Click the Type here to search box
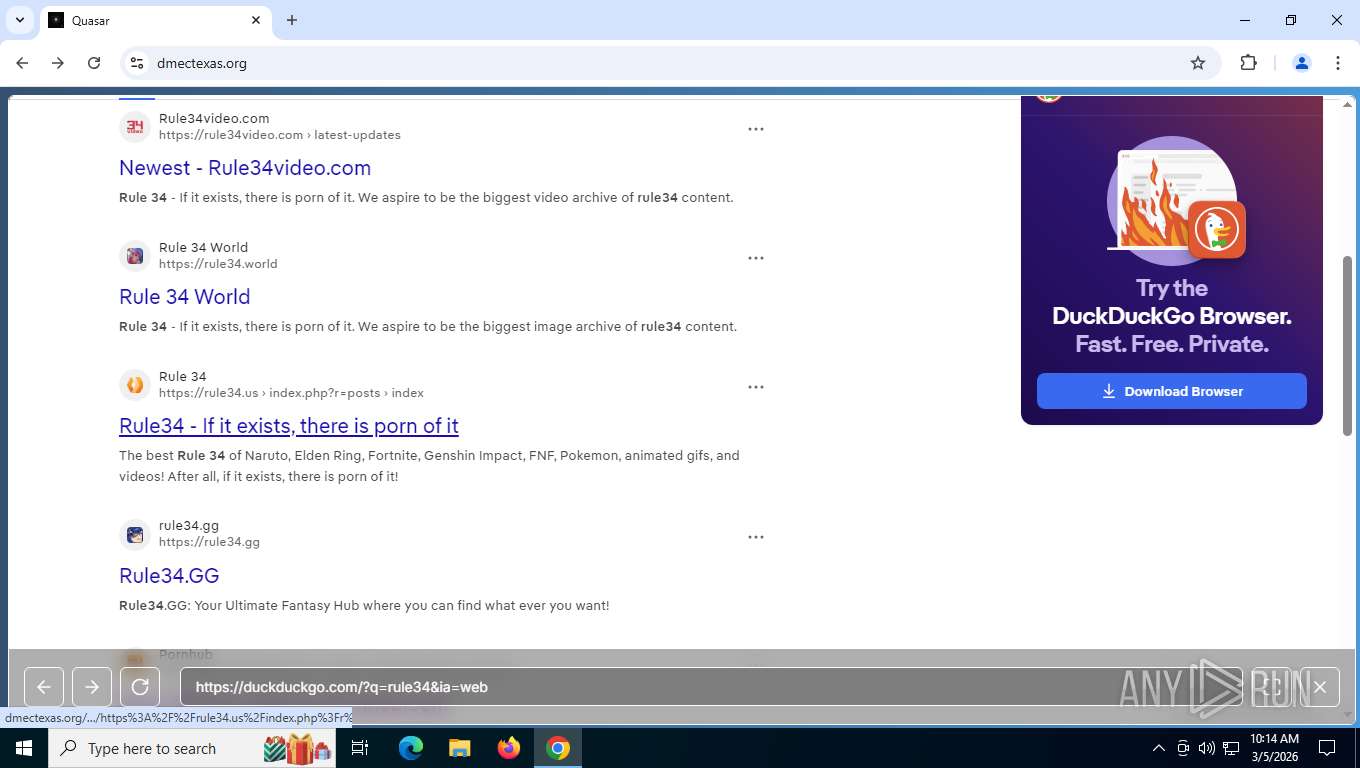The height and width of the screenshot is (768, 1360). [192, 748]
